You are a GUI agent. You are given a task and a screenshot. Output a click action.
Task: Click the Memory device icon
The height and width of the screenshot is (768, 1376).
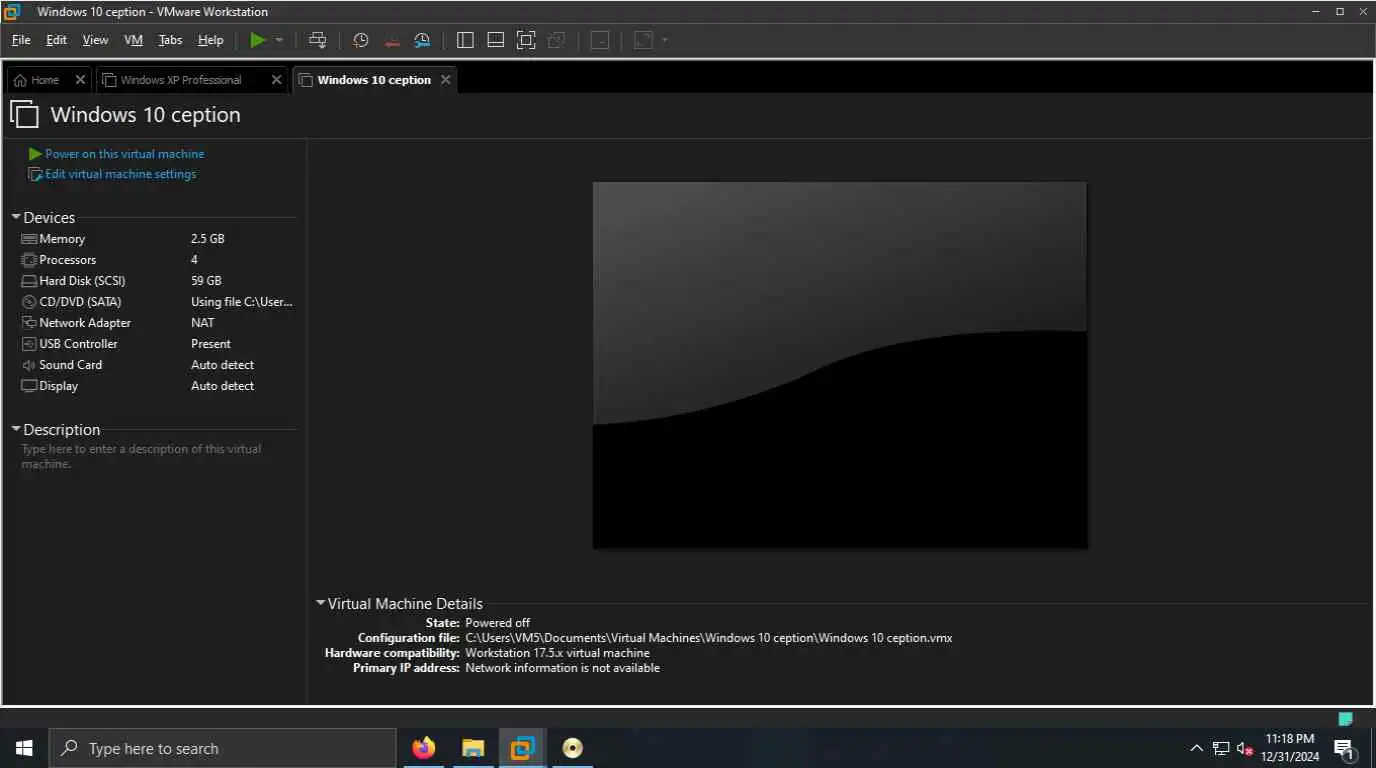point(29,239)
